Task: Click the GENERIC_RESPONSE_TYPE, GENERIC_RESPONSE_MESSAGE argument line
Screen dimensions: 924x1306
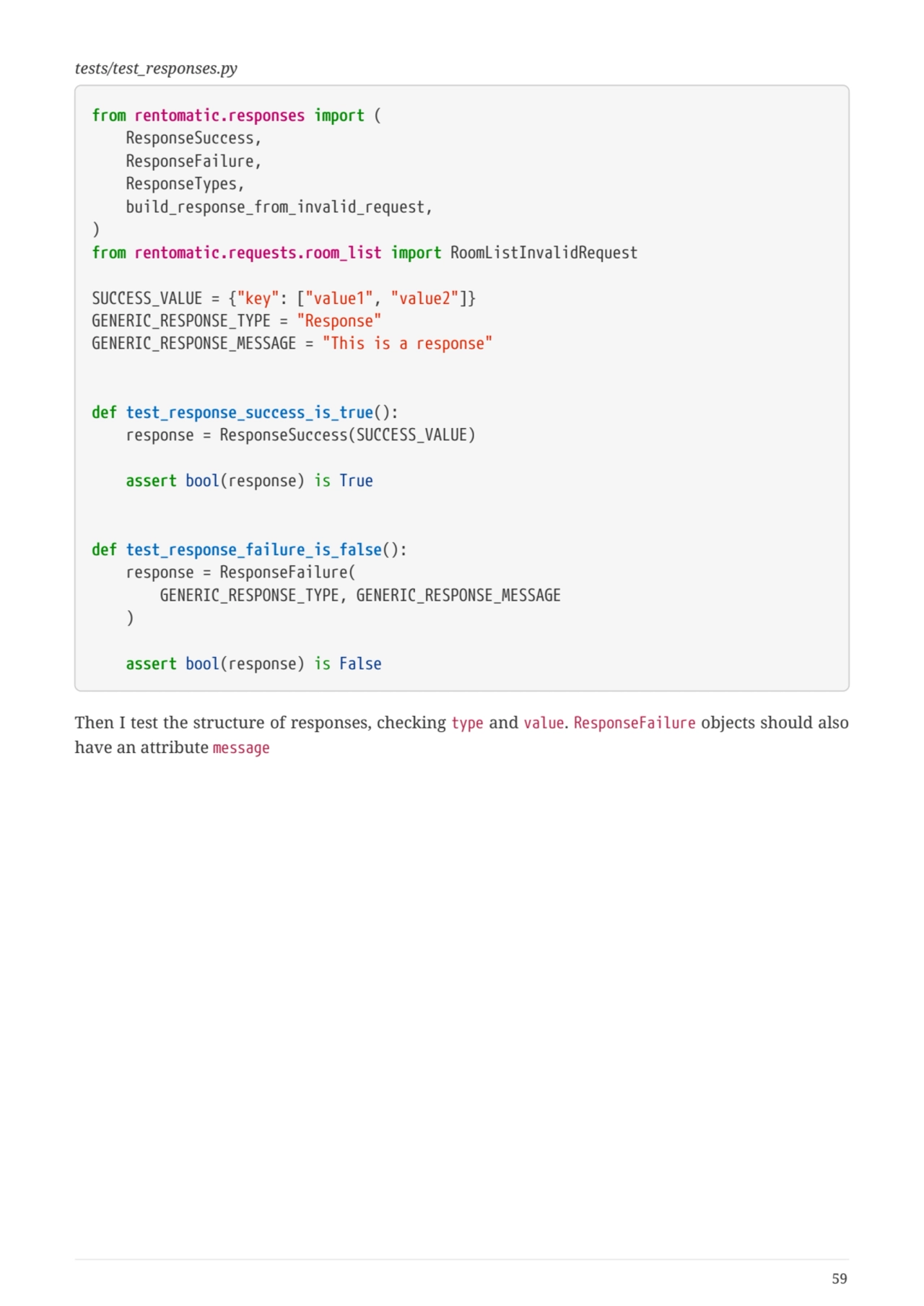Action: pyautogui.click(x=360, y=596)
